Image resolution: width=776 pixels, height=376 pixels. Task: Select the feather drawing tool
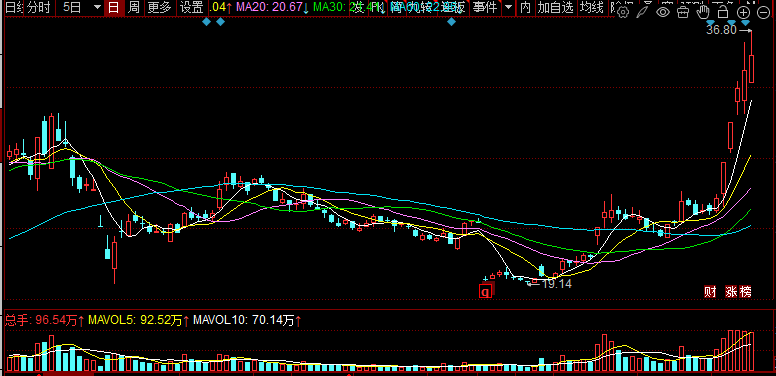tap(643, 12)
